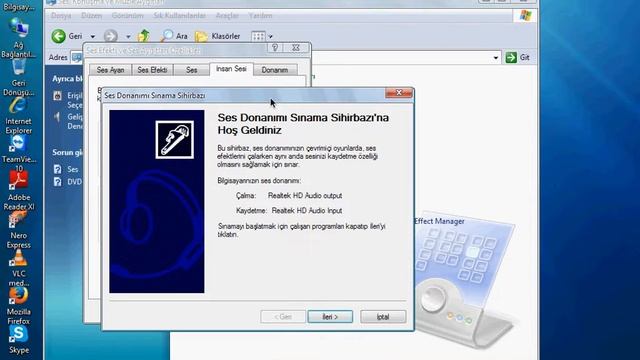Expand the Geri history dropdown arrow
The height and width of the screenshot is (360, 640).
[93, 37]
